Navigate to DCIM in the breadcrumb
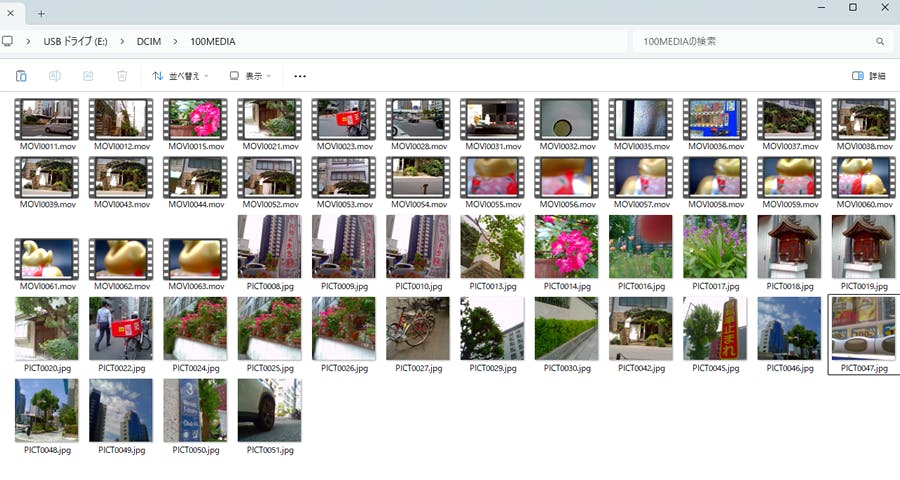The height and width of the screenshot is (480, 900). (x=149, y=42)
